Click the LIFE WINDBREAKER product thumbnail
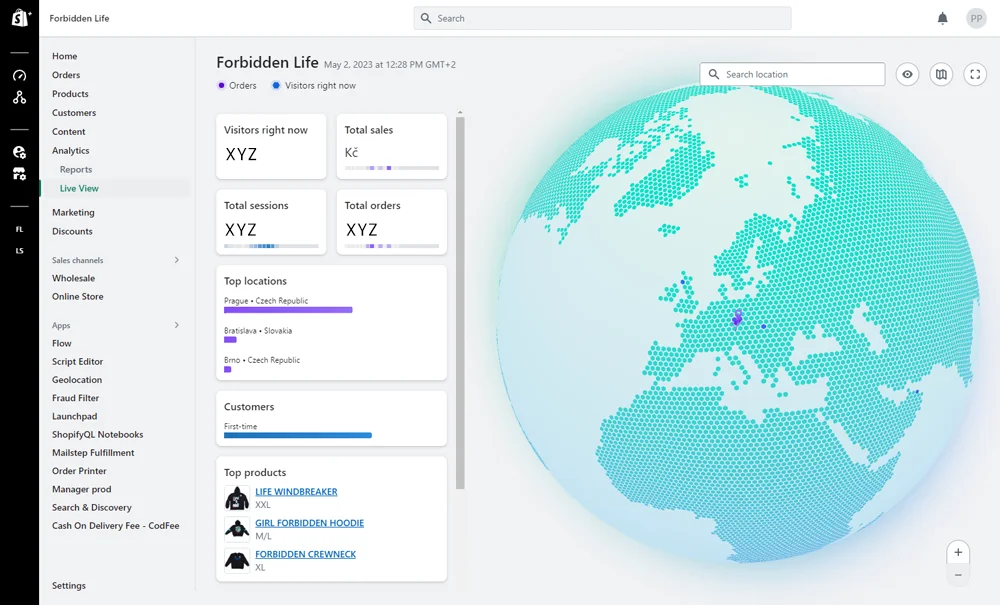Screen dimensions: 1000x605 237,498
